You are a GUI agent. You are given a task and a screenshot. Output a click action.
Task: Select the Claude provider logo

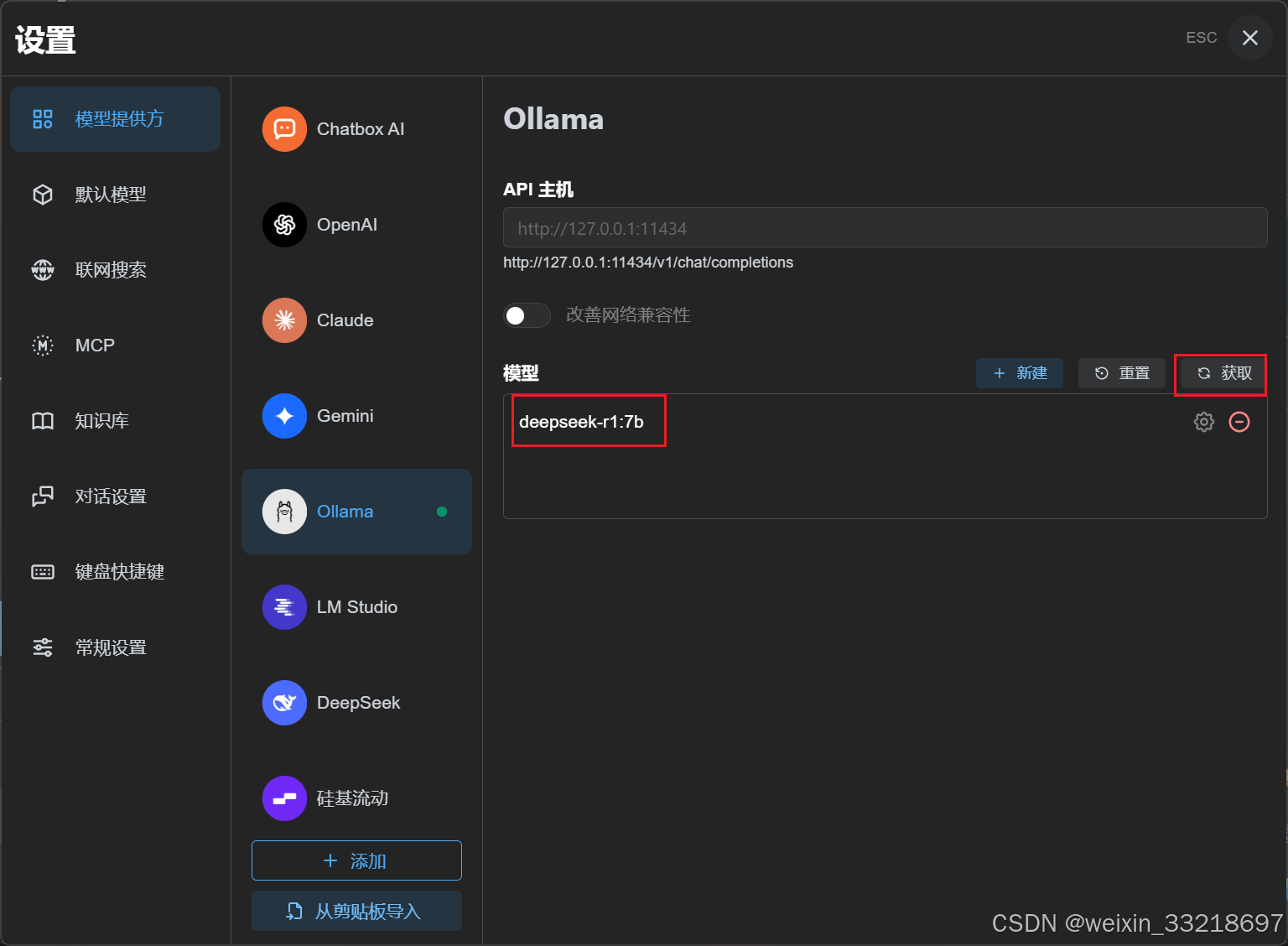click(x=285, y=320)
